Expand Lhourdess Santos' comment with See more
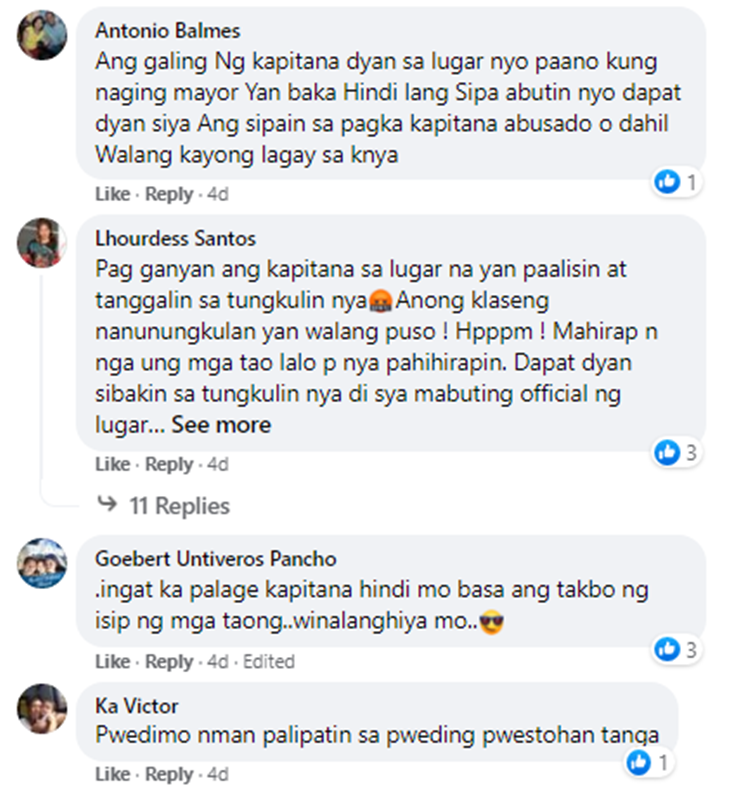The image size is (750, 788). click(221, 425)
